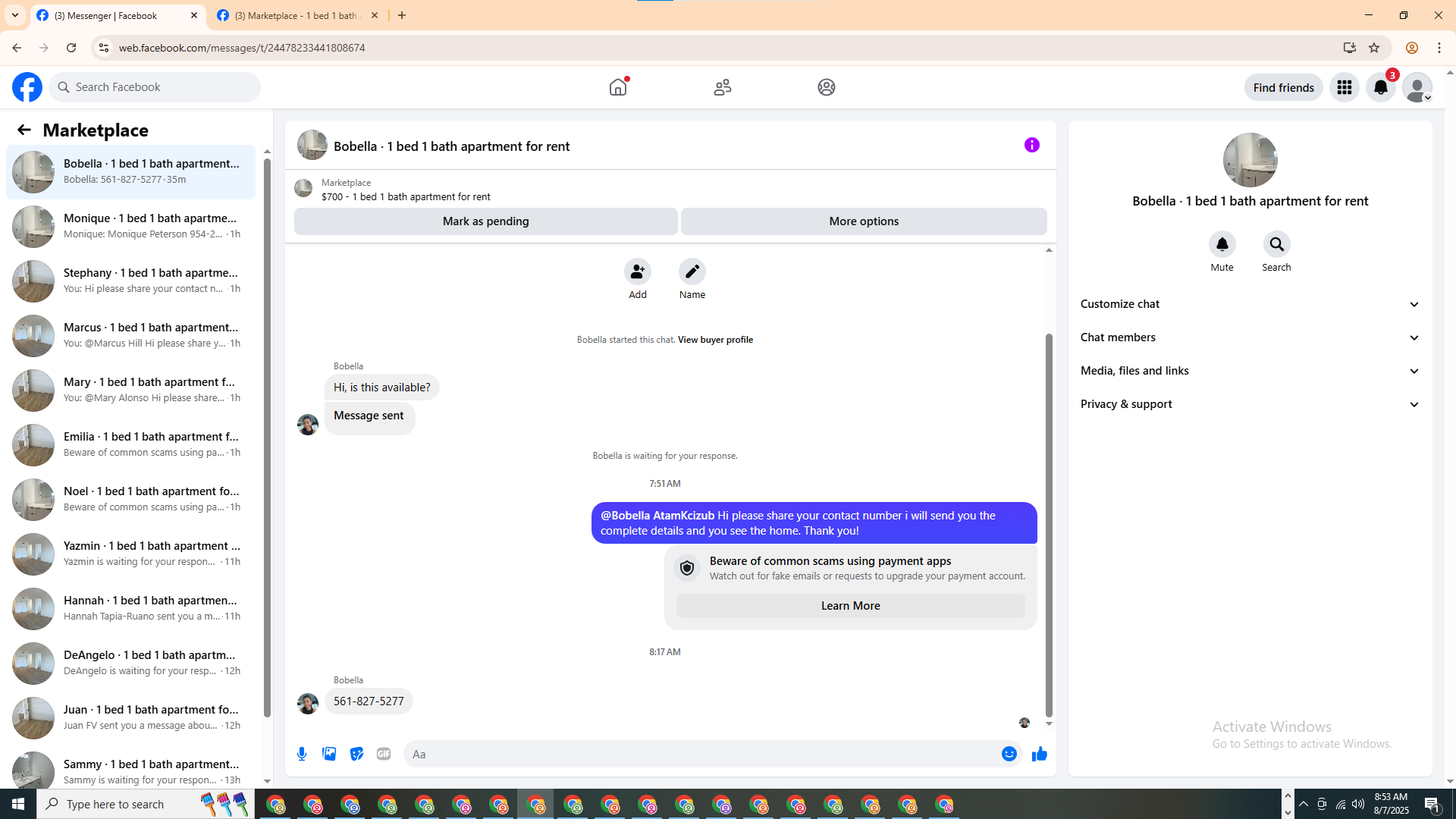Open DeAngelo's apartment conversation
The image size is (1456, 819).
(130, 663)
